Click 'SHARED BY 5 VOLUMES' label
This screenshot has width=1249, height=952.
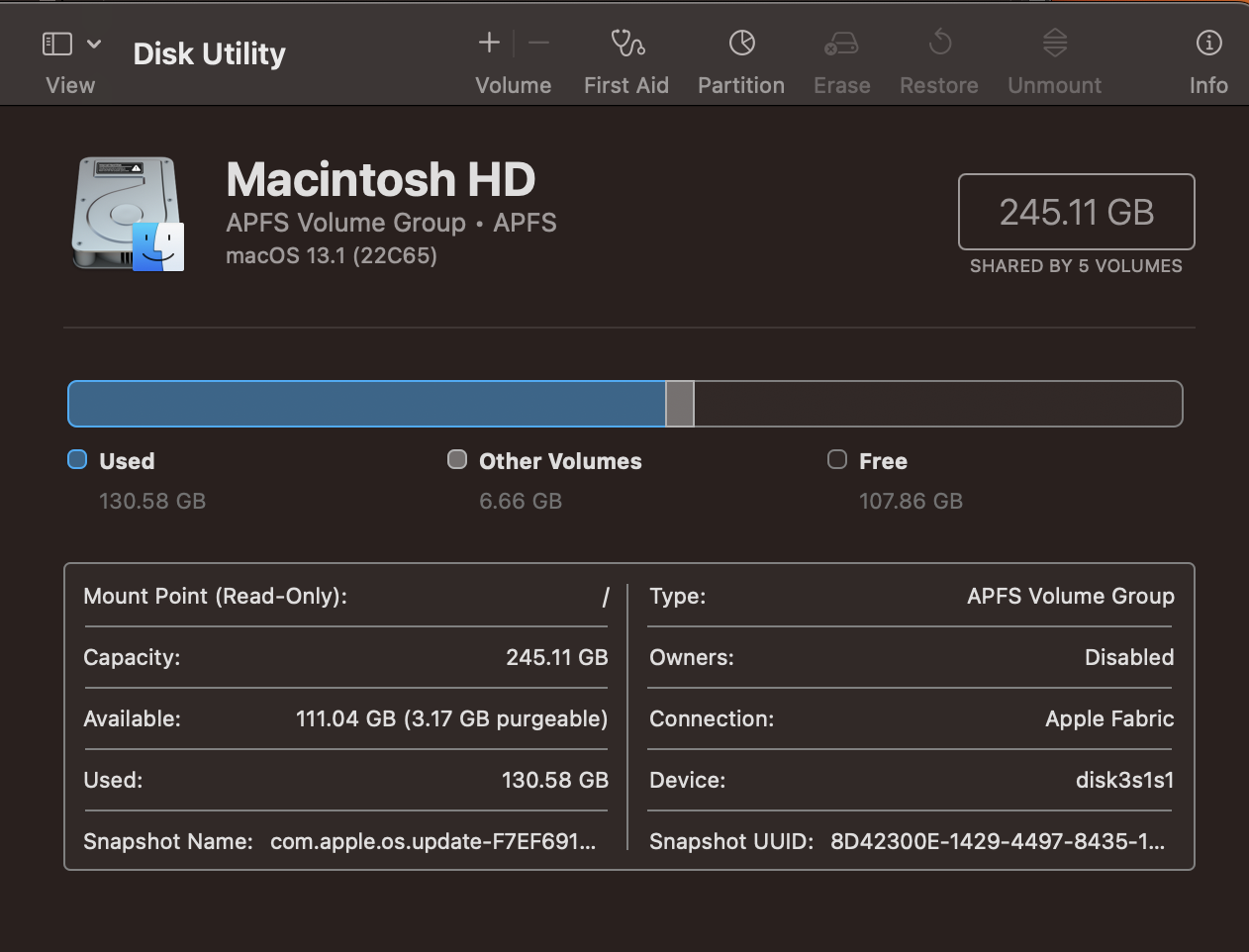(1076, 266)
